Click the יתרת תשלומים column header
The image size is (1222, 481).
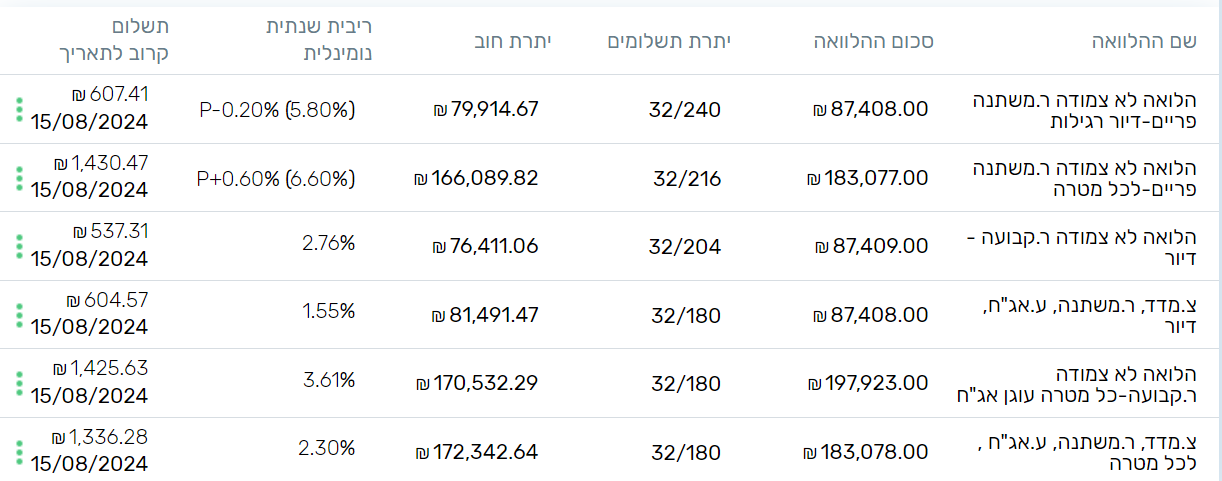click(670, 41)
